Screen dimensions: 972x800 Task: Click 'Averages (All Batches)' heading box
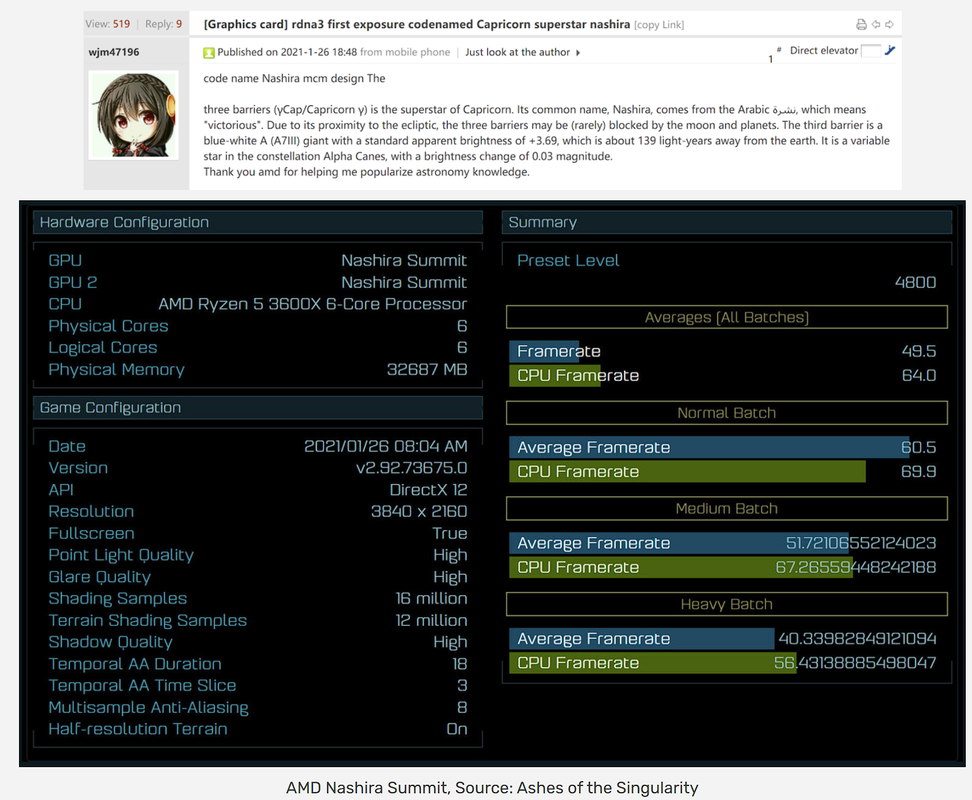coord(727,317)
